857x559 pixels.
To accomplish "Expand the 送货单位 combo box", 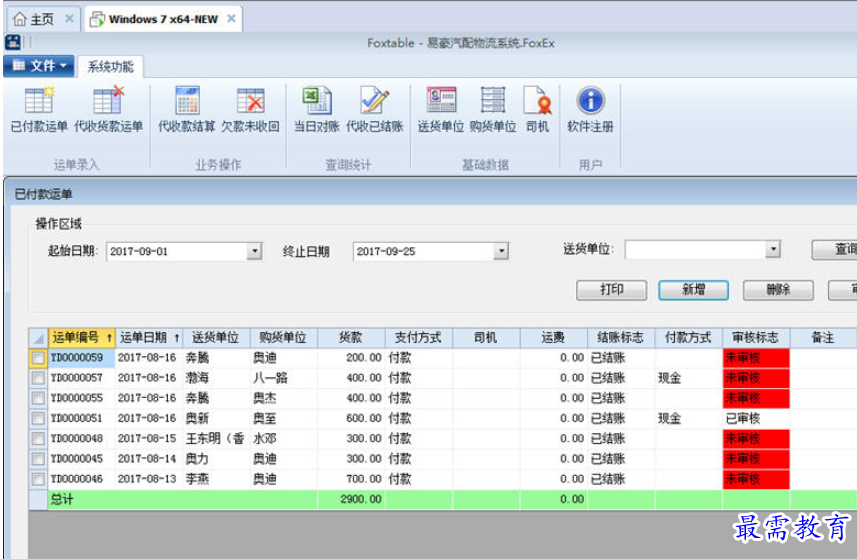I will coord(773,250).
